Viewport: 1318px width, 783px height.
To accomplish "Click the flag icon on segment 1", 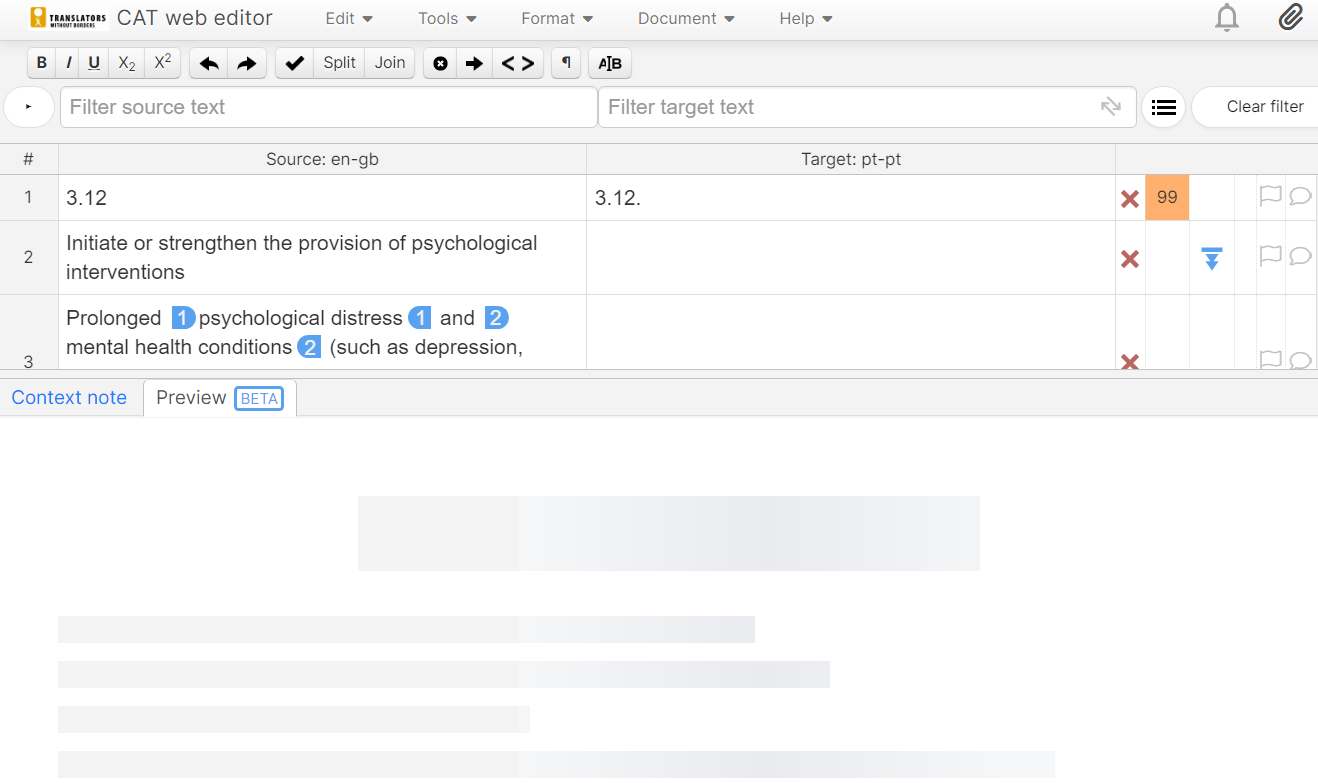I will click(x=1270, y=196).
